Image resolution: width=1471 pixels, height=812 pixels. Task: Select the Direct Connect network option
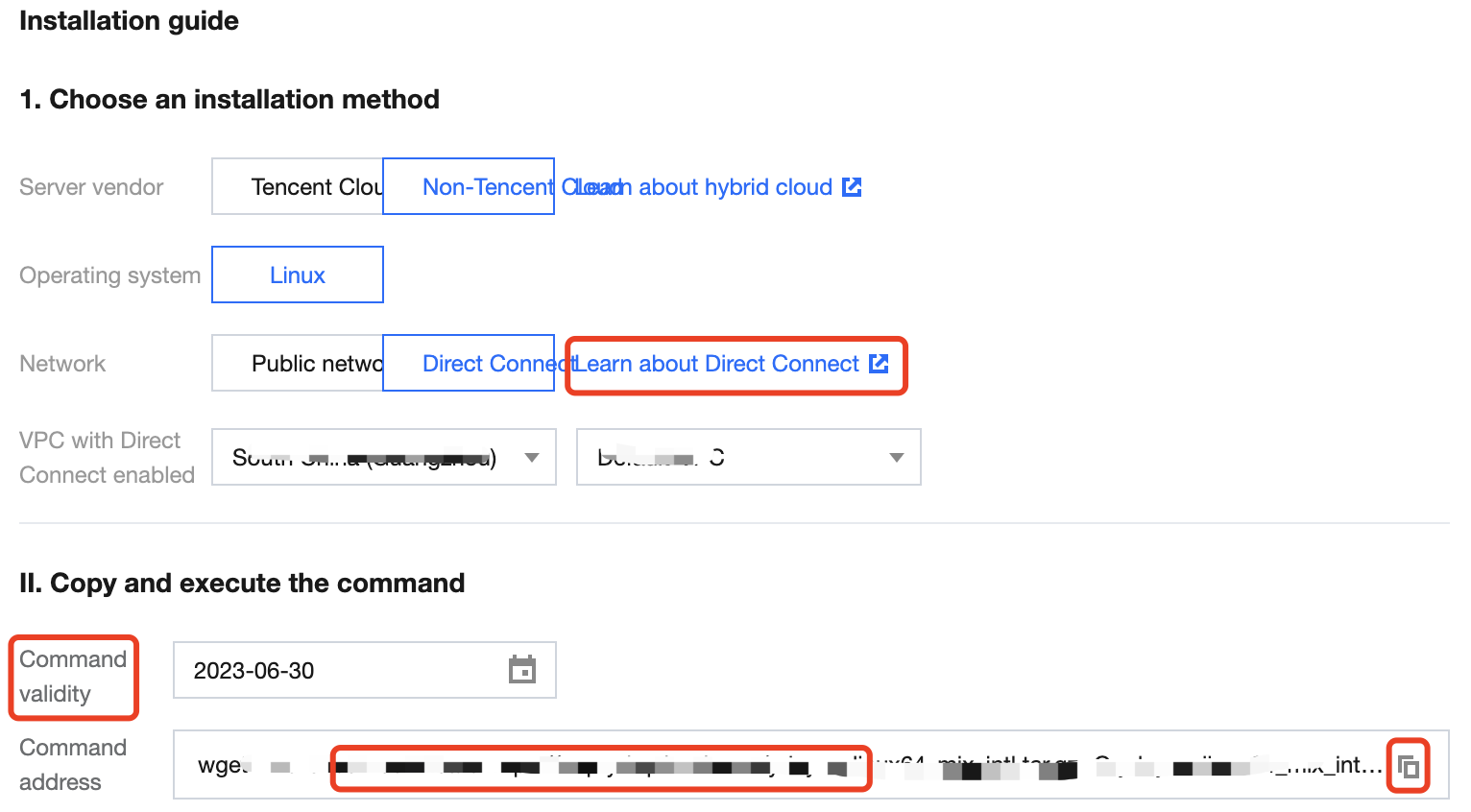[469, 364]
